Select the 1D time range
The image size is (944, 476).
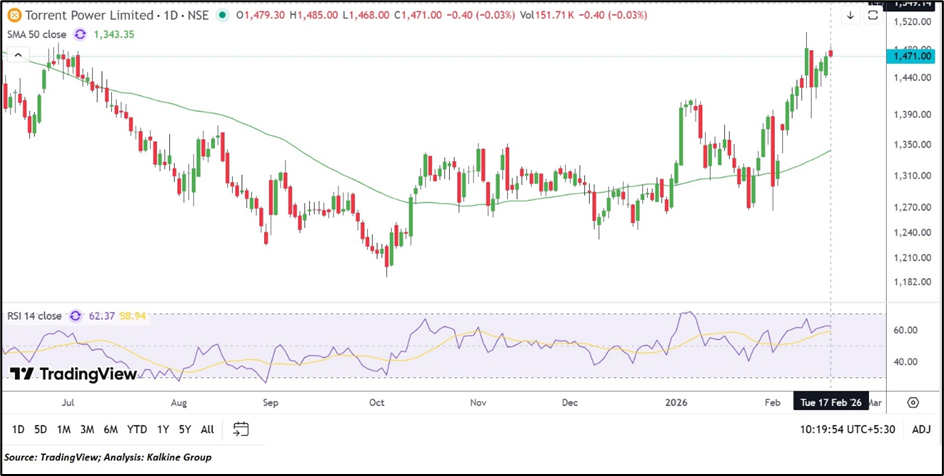click(x=18, y=429)
